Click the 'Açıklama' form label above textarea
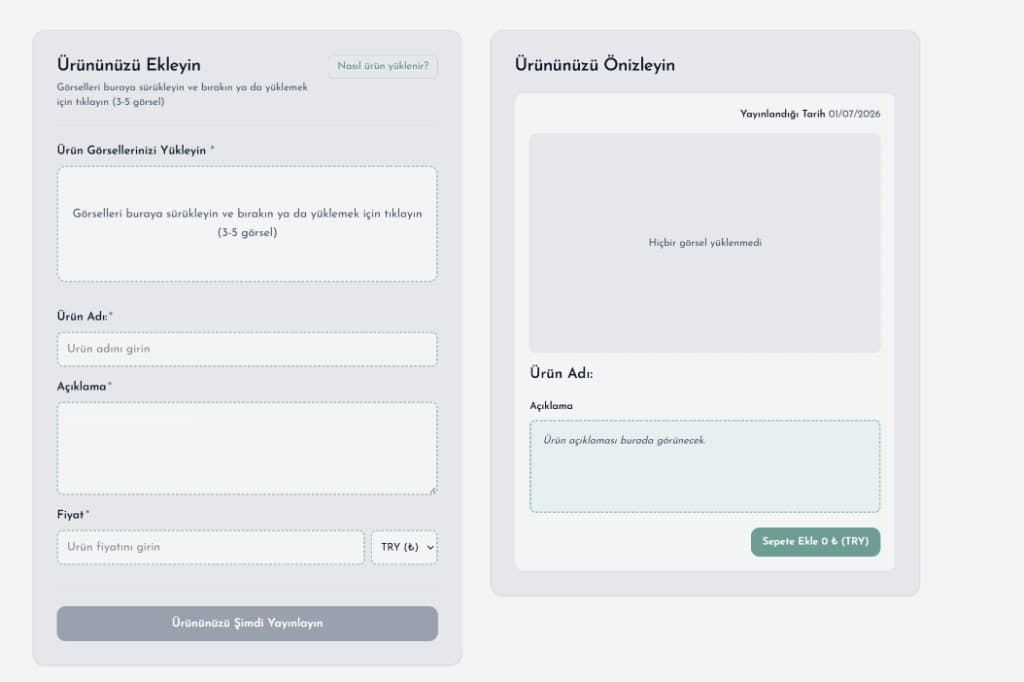Viewport: 1024px width, 682px height. click(x=82, y=387)
